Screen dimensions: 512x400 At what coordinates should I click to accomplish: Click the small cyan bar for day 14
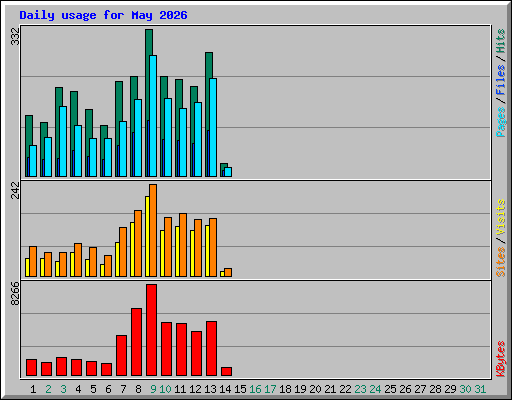click(x=228, y=172)
